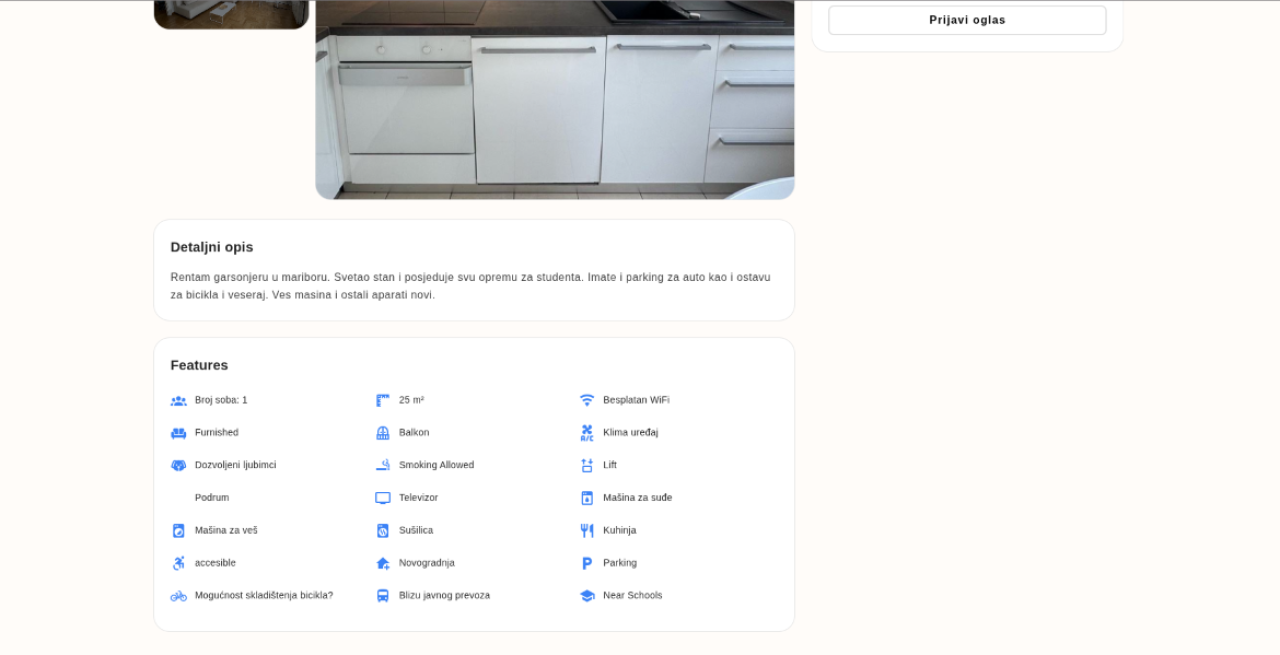Click the description paragraph starting Rentam garsonjeru
Viewport: 1280px width, 655px height.
471,286
